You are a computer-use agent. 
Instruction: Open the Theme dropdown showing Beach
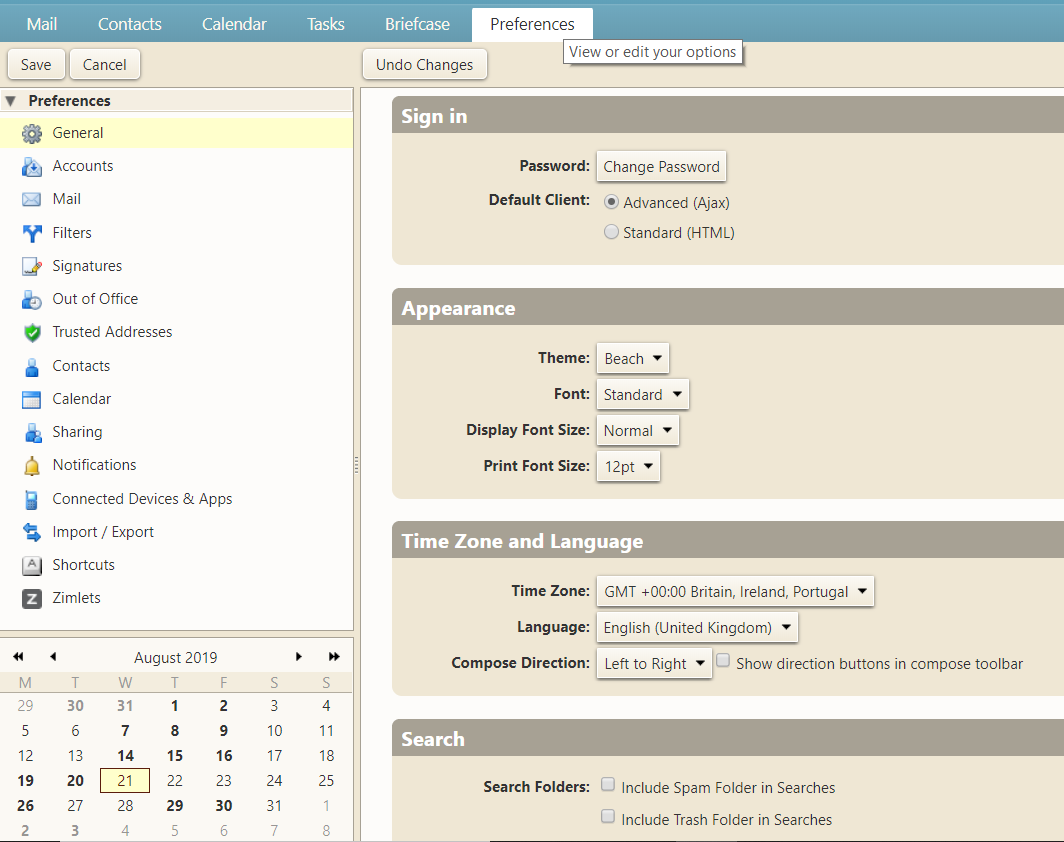click(x=633, y=358)
